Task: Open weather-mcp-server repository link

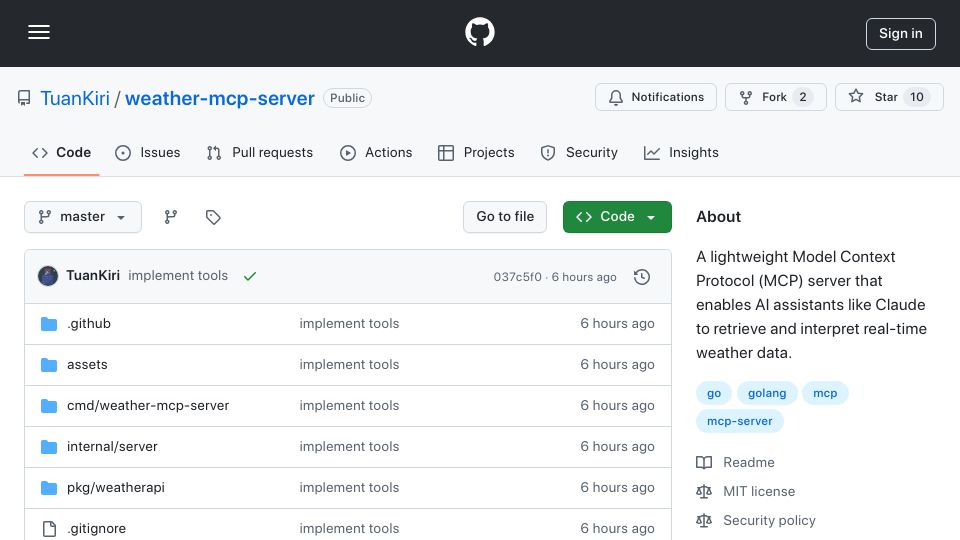Action: click(x=220, y=98)
